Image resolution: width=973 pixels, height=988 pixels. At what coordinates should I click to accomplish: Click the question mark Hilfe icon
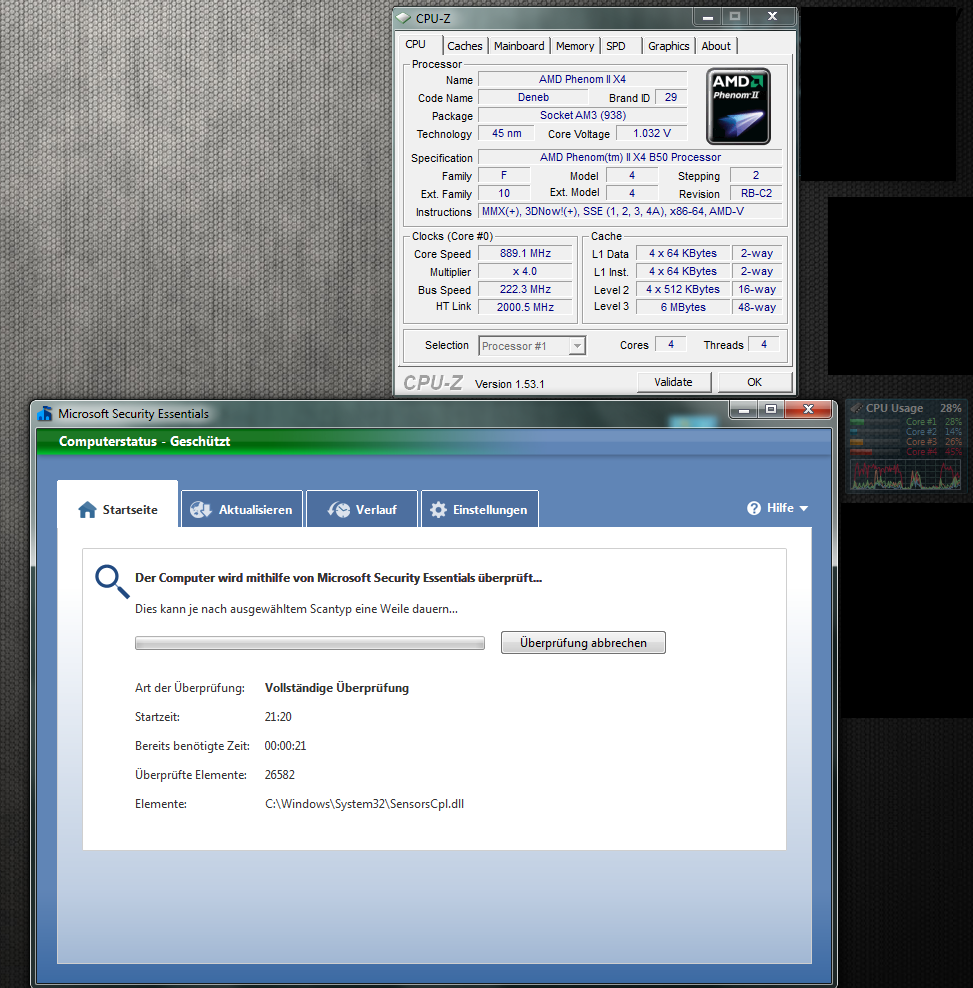(x=754, y=508)
